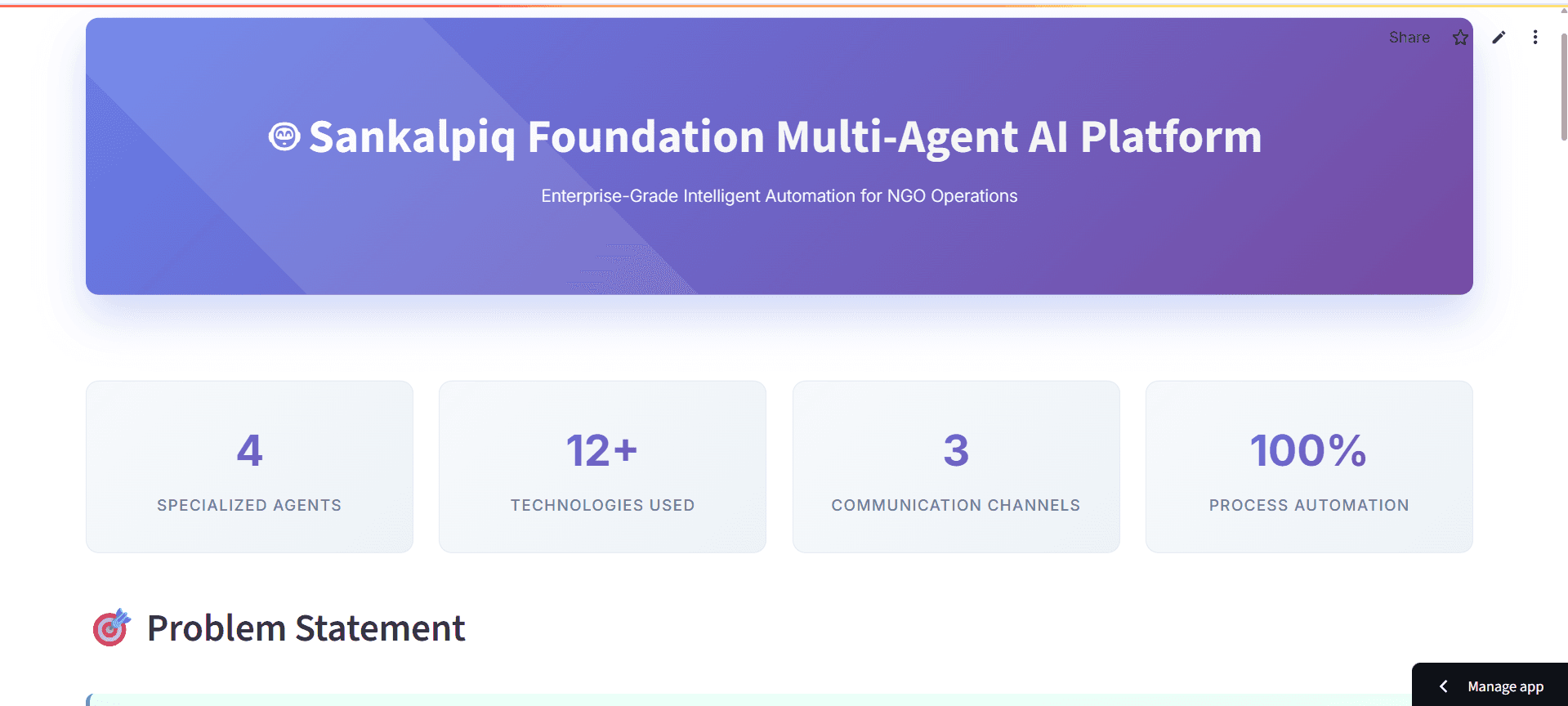1568x706 pixels.
Task: Star this app as favorite
Action: click(1460, 38)
